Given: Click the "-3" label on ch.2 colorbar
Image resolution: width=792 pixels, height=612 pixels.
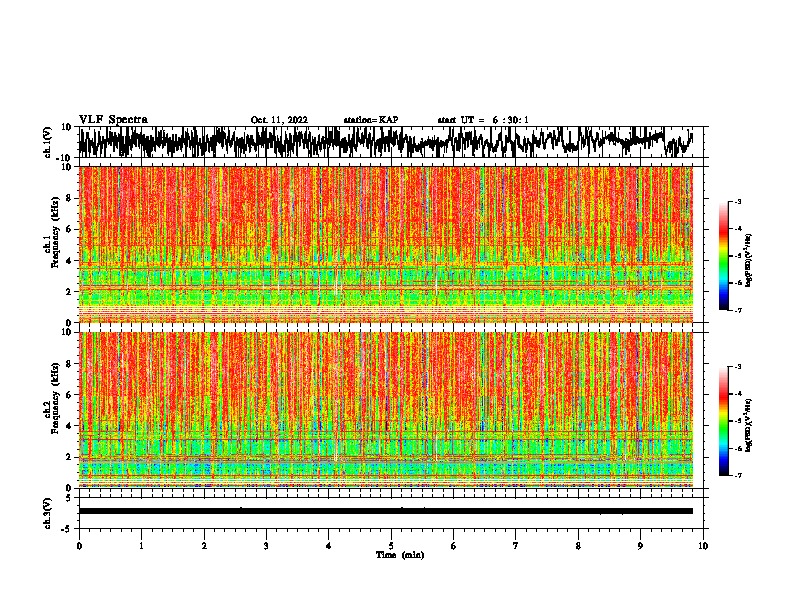Looking at the screenshot, I should (x=737, y=367).
